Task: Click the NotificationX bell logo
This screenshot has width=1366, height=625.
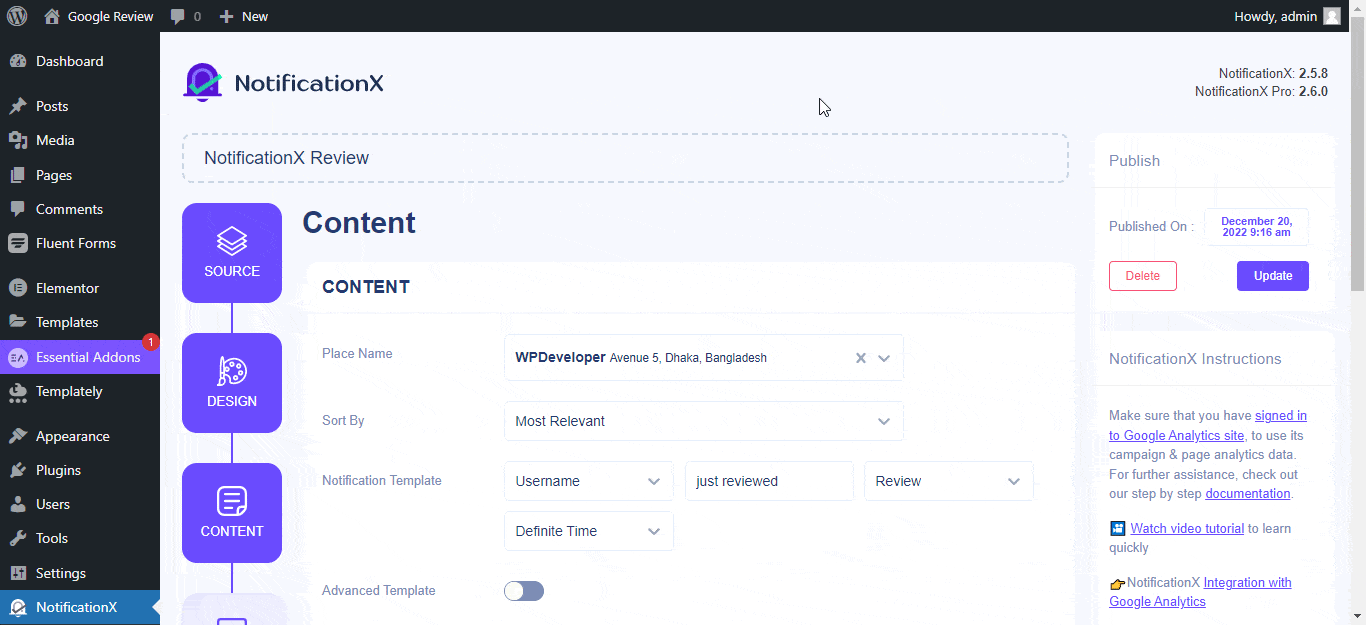Action: pos(203,83)
